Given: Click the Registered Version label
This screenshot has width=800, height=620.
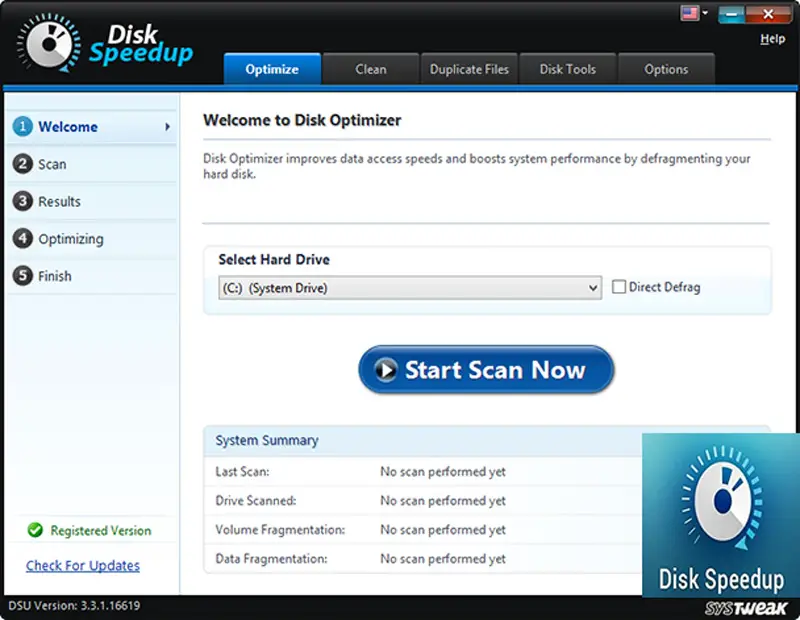Looking at the screenshot, I should pyautogui.click(x=101, y=531).
